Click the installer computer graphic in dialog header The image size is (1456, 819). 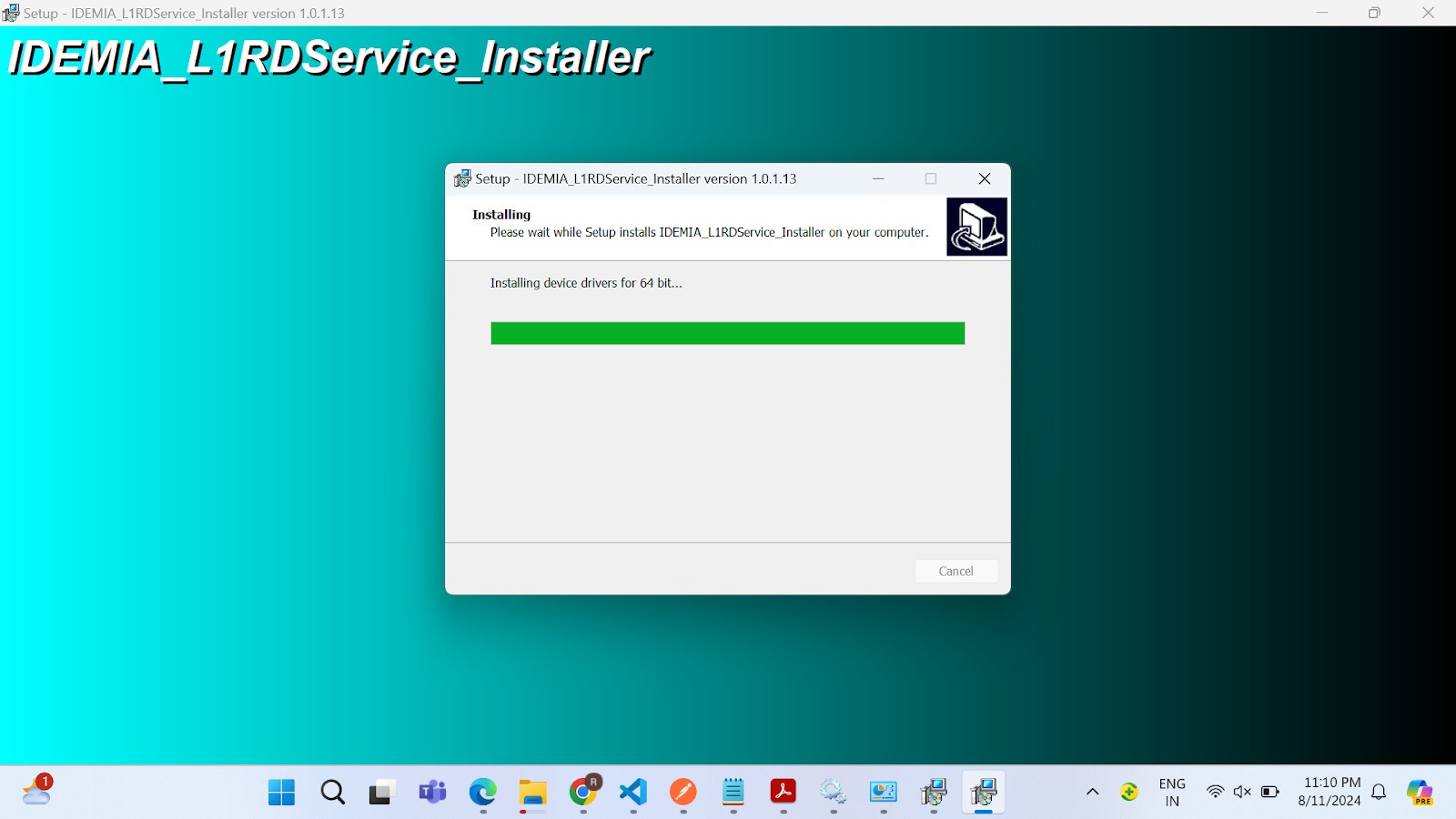click(976, 227)
